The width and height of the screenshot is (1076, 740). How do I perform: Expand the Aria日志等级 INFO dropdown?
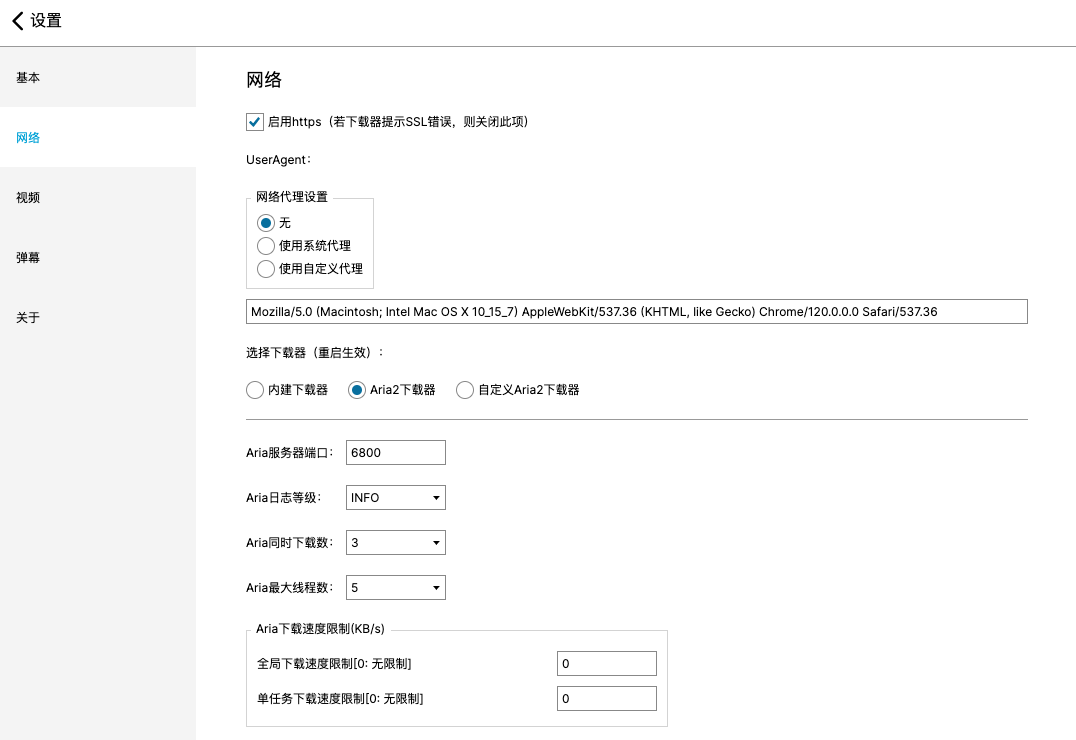tap(395, 498)
